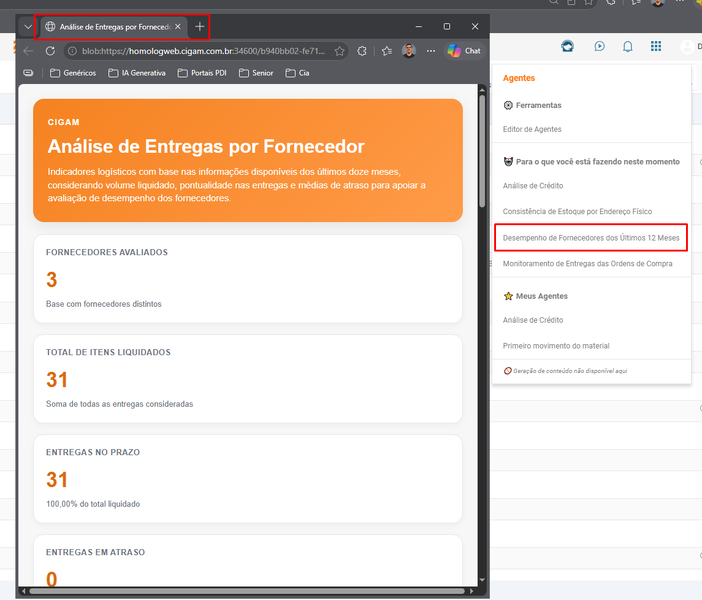Open the academy cap icon in CIGAM header

point(568,46)
